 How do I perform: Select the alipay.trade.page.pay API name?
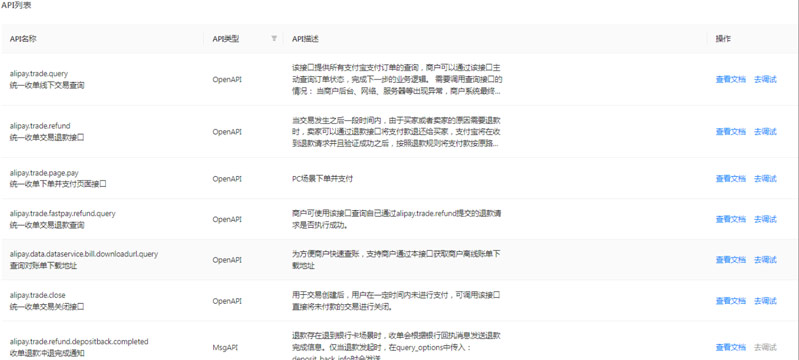pos(44,173)
